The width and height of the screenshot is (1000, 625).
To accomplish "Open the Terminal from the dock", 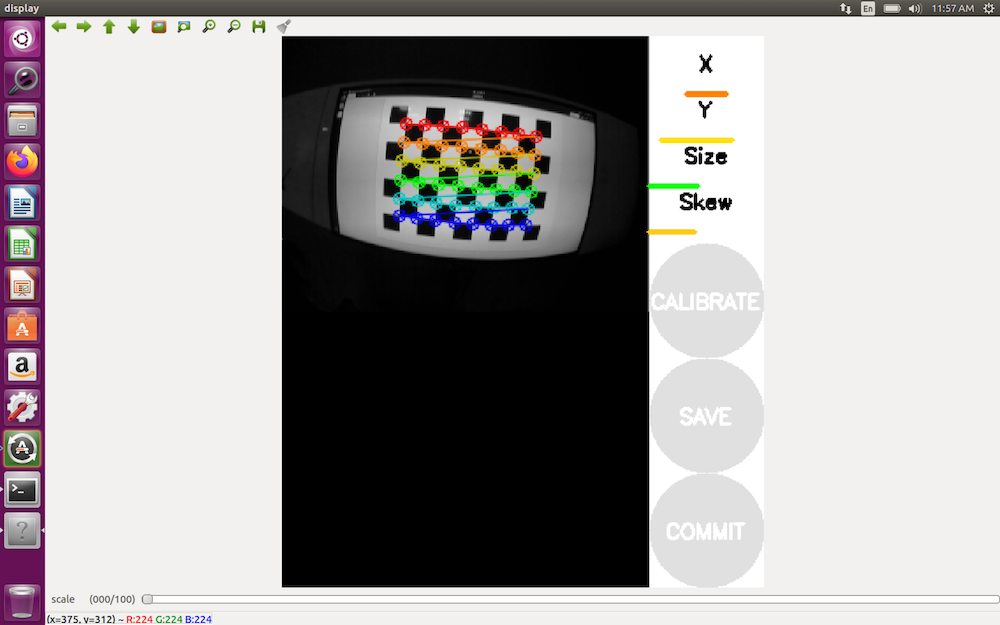I will coord(22,489).
